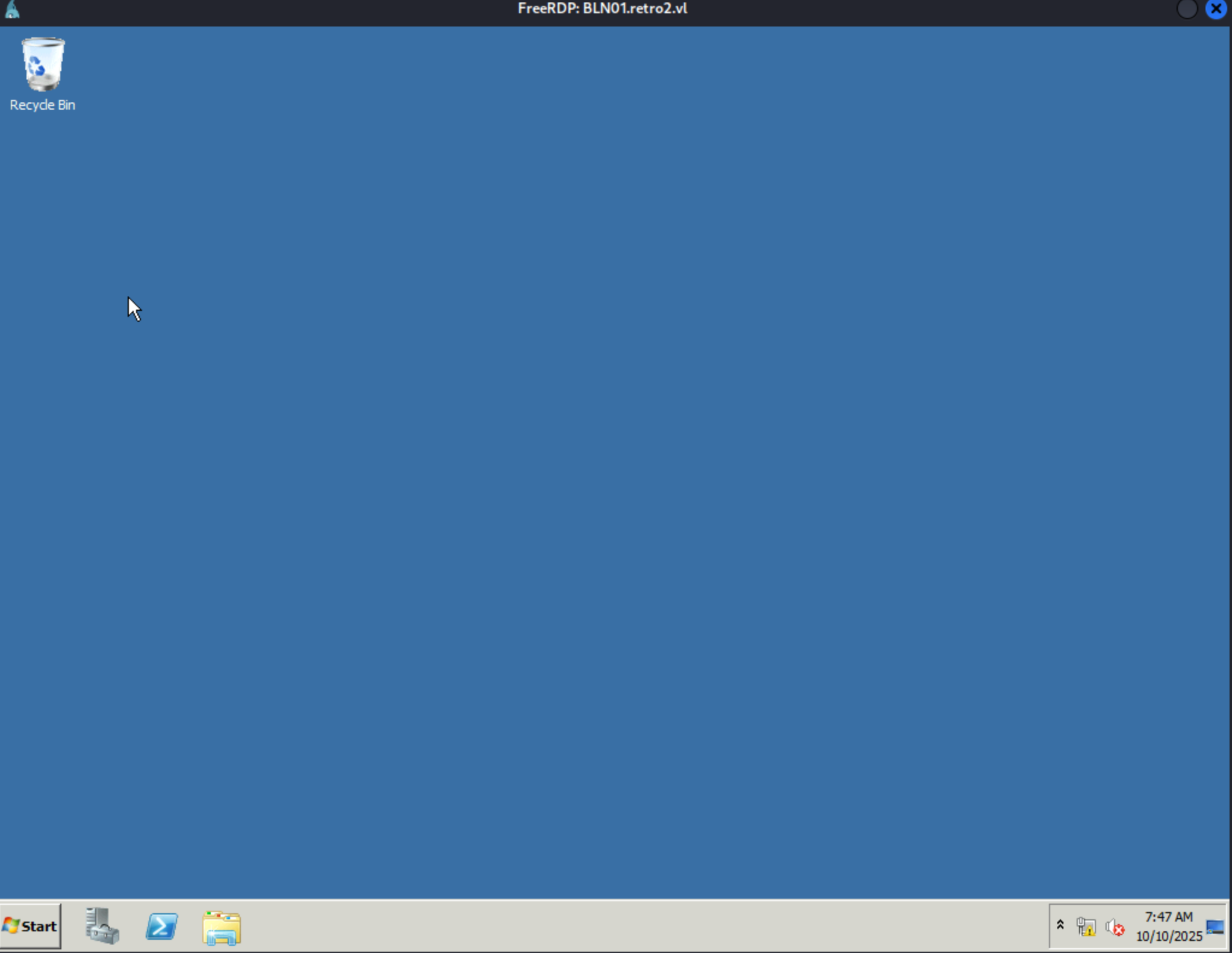Viewport: 1232px width, 953px height.
Task: Minimize the FreeRDP window with the dark circle
Action: 1186,9
